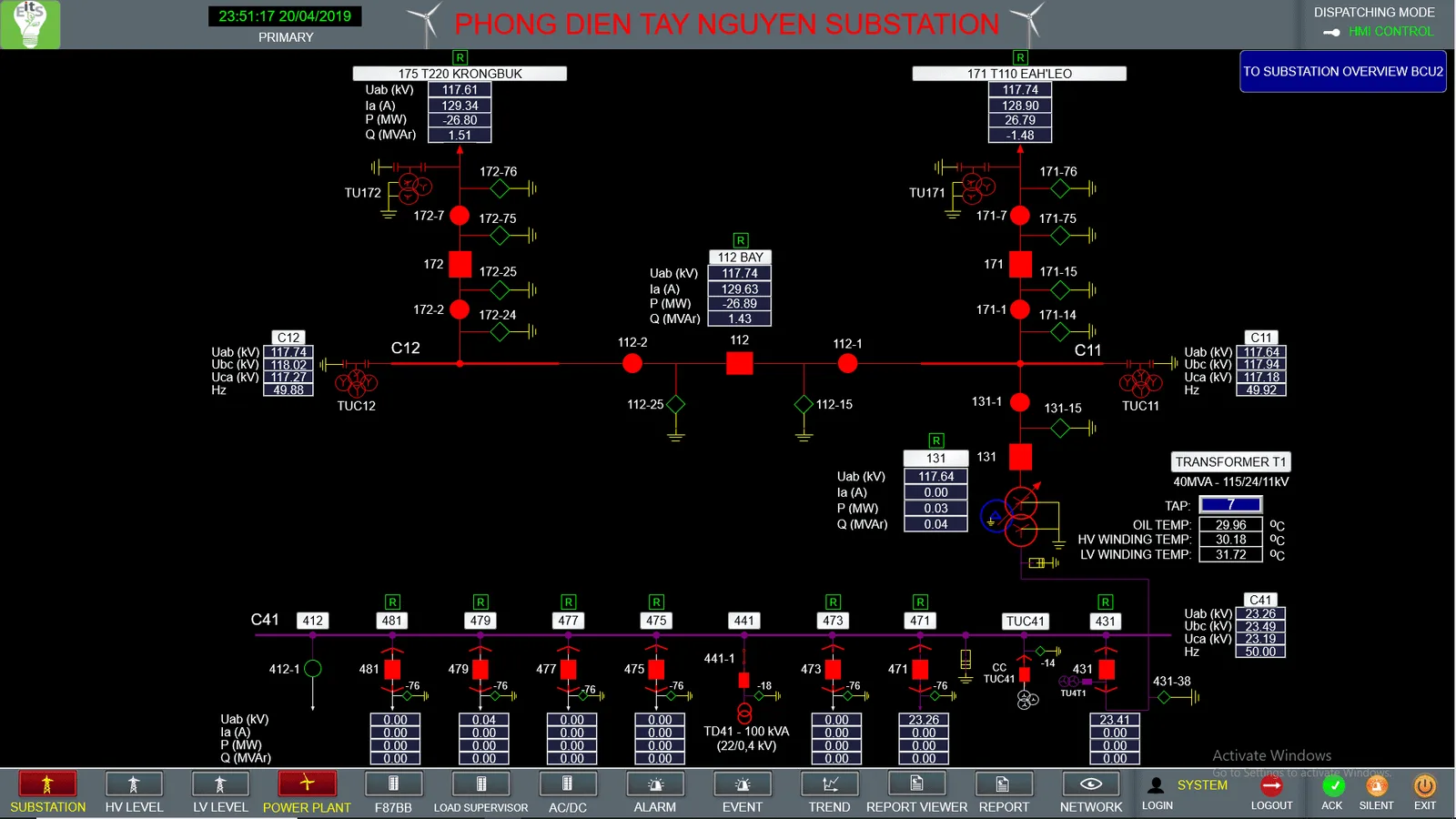
Task: Select earthing switch 431-38 diamond
Action: pyautogui.click(x=1164, y=697)
